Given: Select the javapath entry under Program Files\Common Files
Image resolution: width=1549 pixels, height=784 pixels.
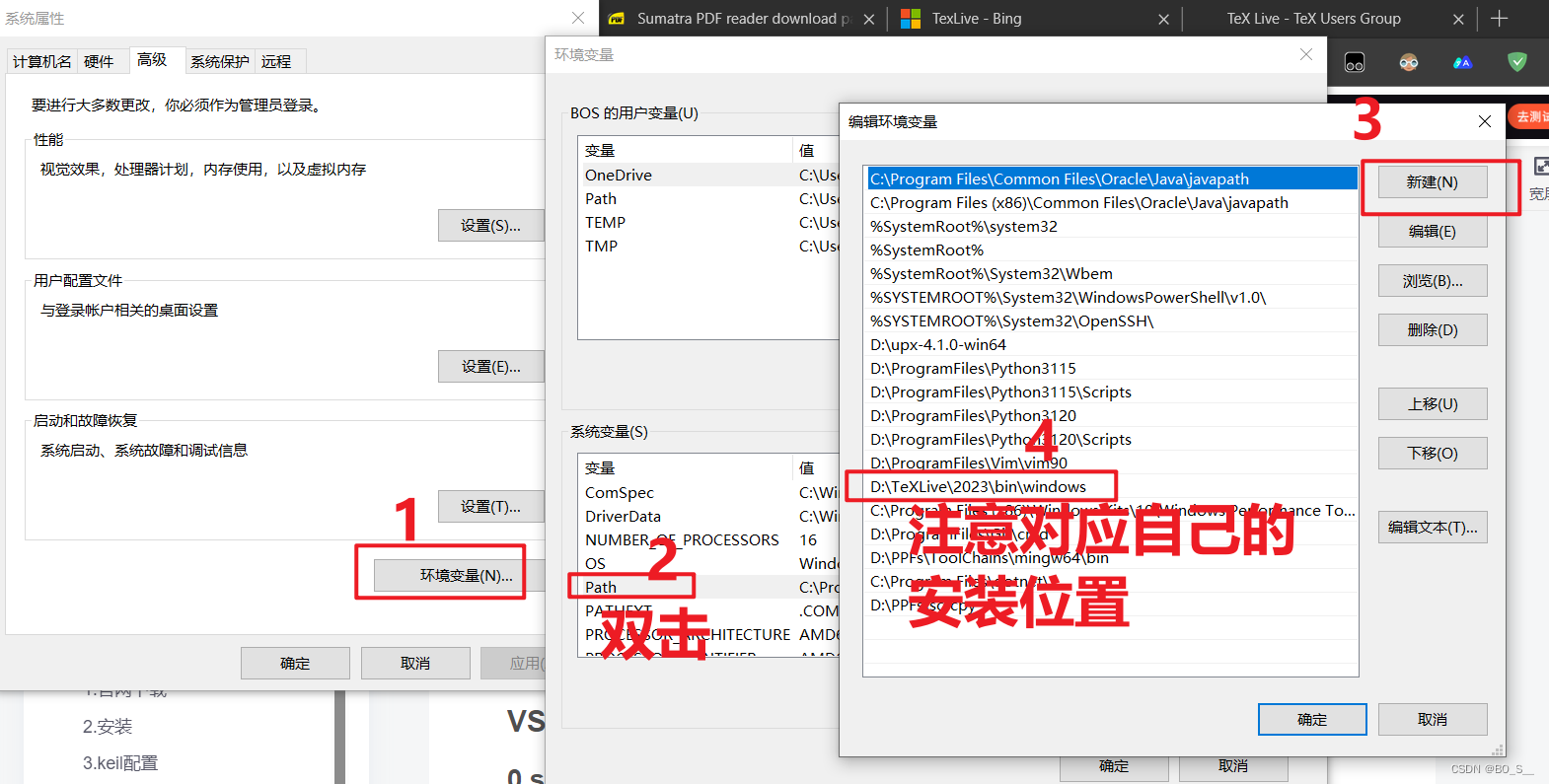Looking at the screenshot, I should 1112,178.
